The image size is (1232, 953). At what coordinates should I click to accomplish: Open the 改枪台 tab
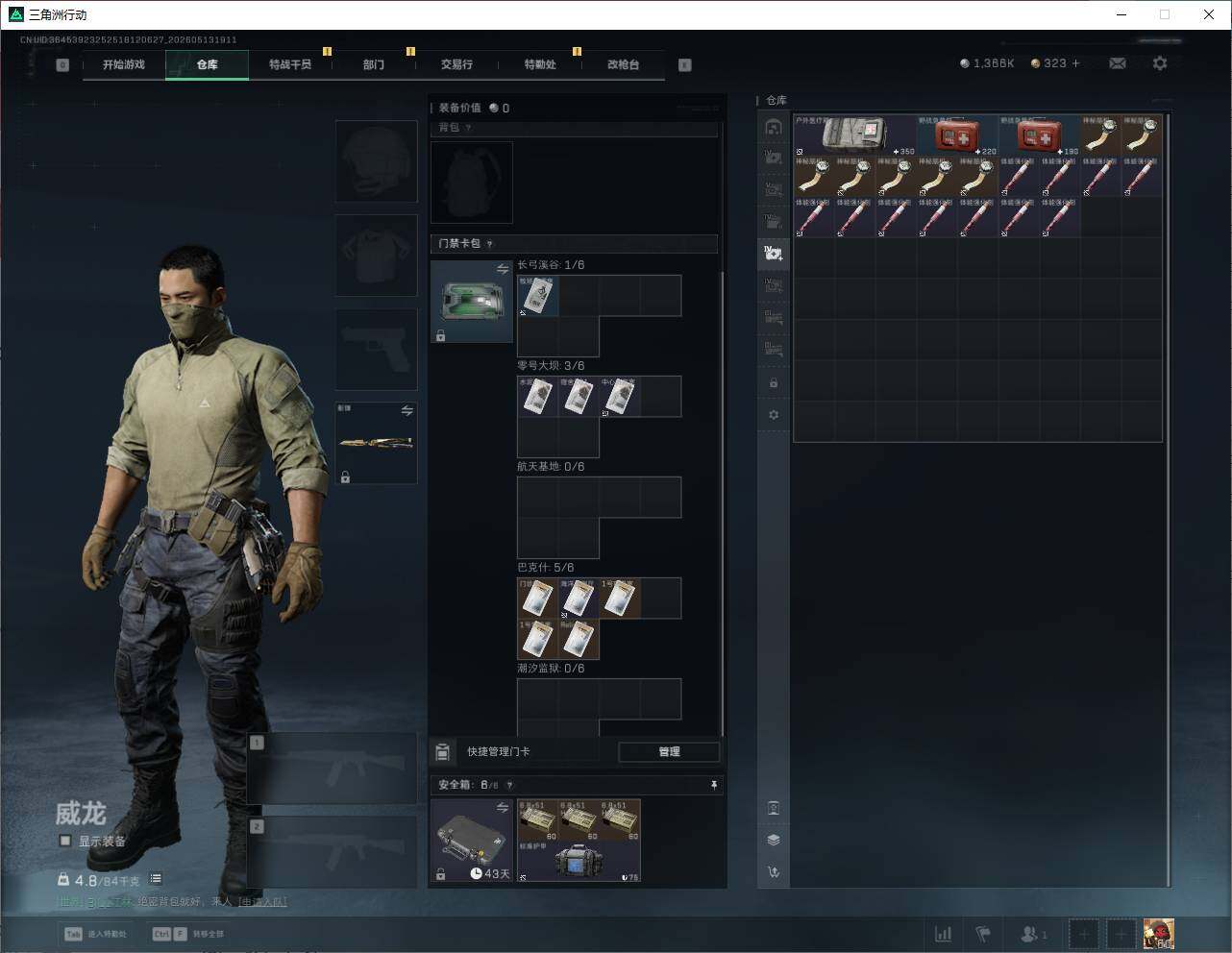tap(623, 64)
